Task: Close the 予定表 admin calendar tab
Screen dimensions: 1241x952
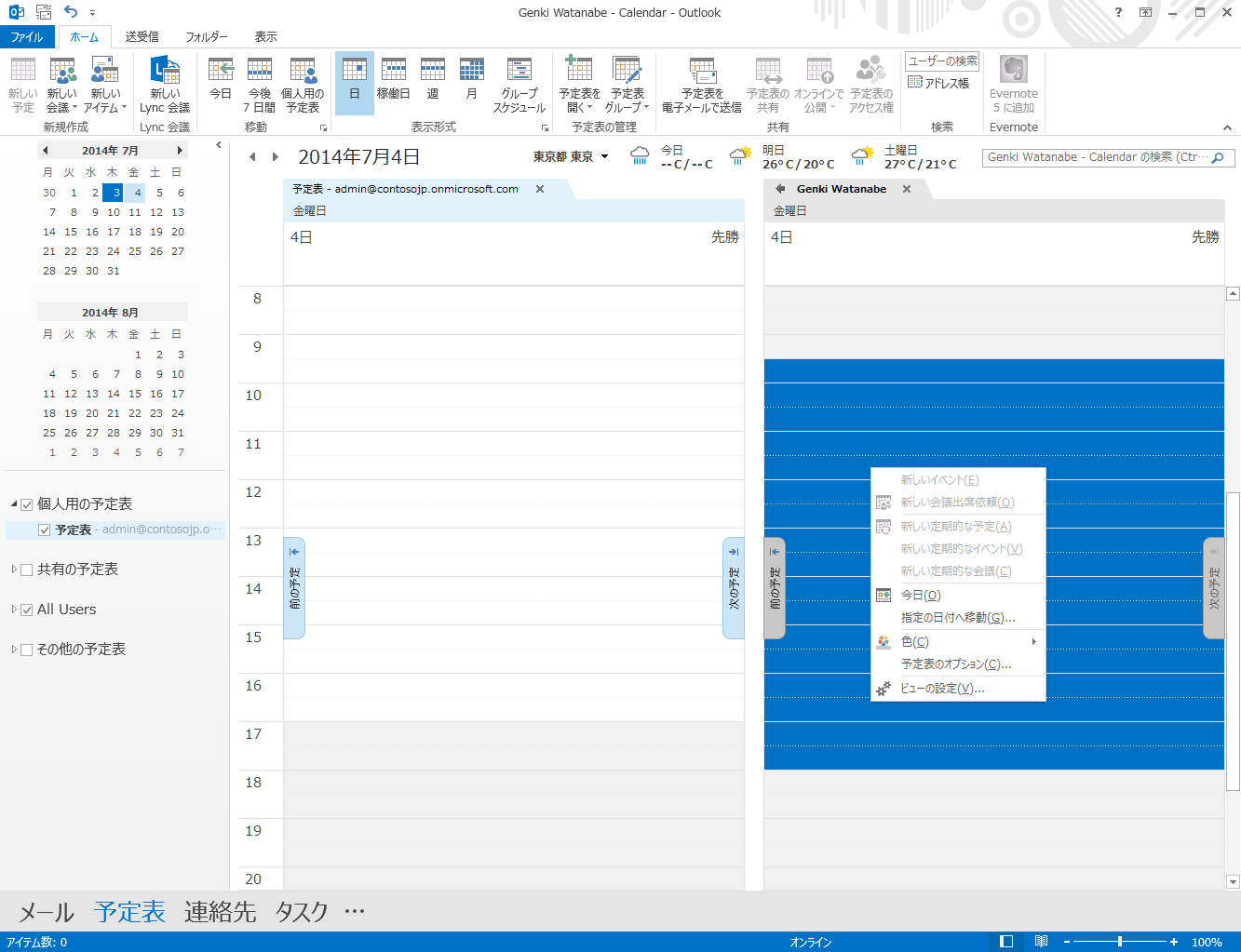Action: coord(540,189)
